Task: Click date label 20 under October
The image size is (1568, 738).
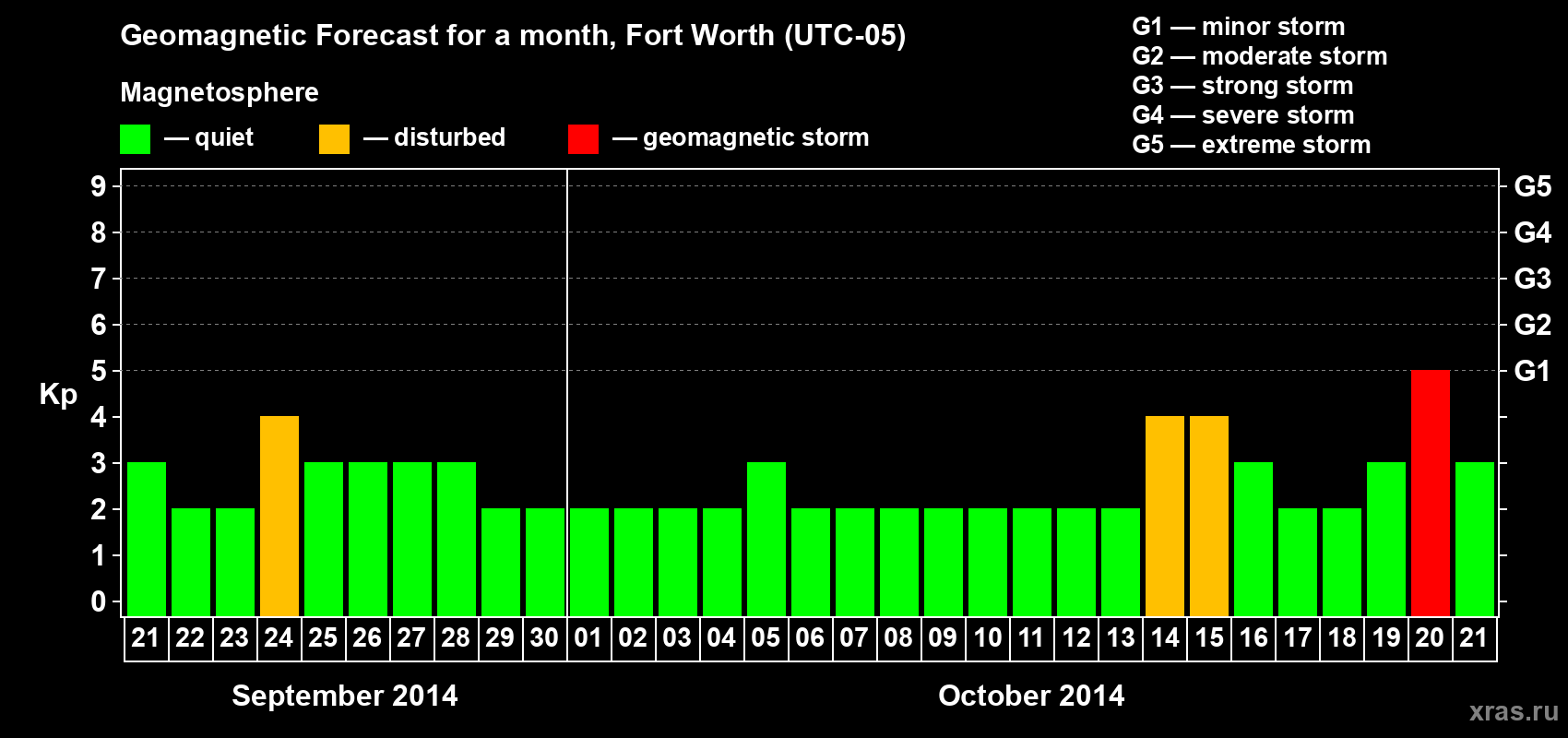Action: [x=1430, y=637]
